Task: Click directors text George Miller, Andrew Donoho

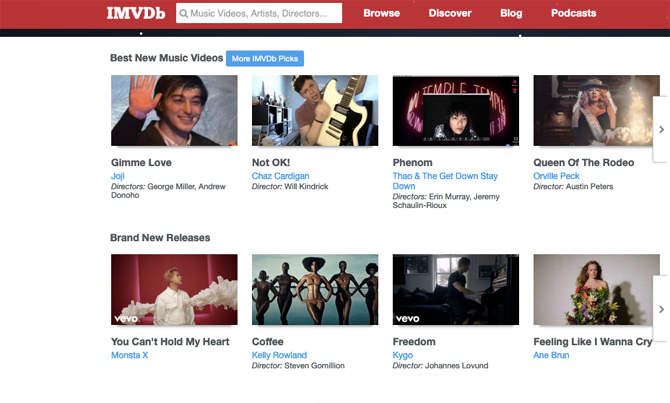Action: click(168, 191)
